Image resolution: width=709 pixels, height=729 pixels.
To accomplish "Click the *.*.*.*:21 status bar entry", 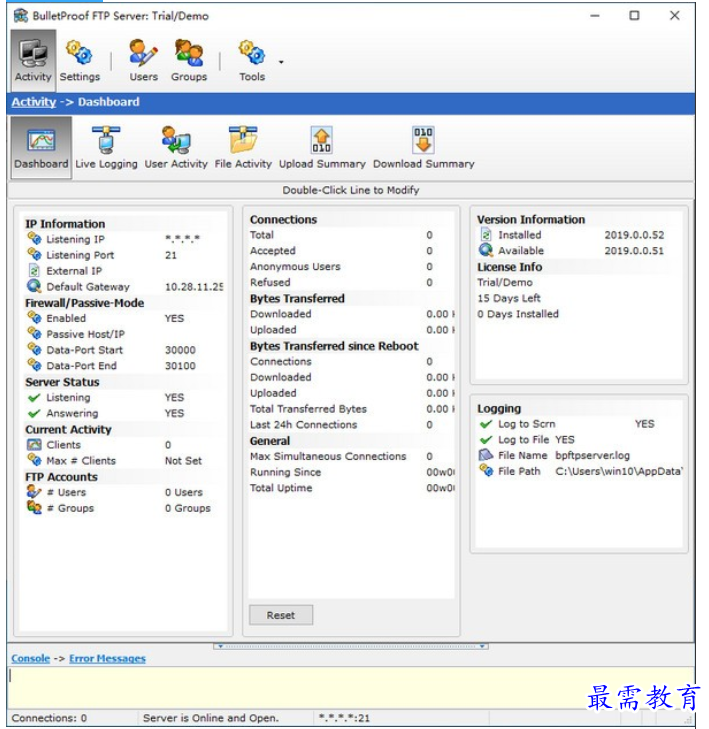I will pyautogui.click(x=344, y=718).
